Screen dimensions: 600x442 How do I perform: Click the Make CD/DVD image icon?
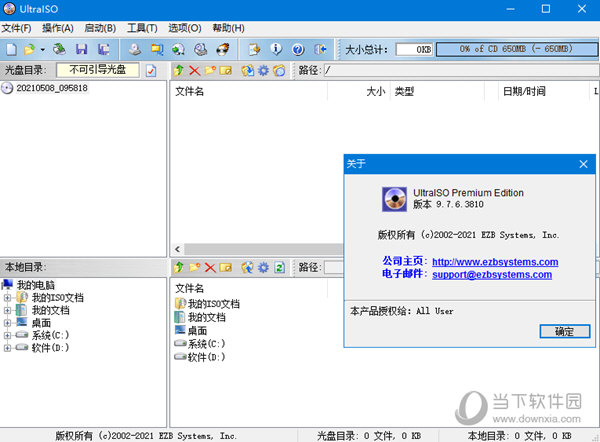pos(135,49)
